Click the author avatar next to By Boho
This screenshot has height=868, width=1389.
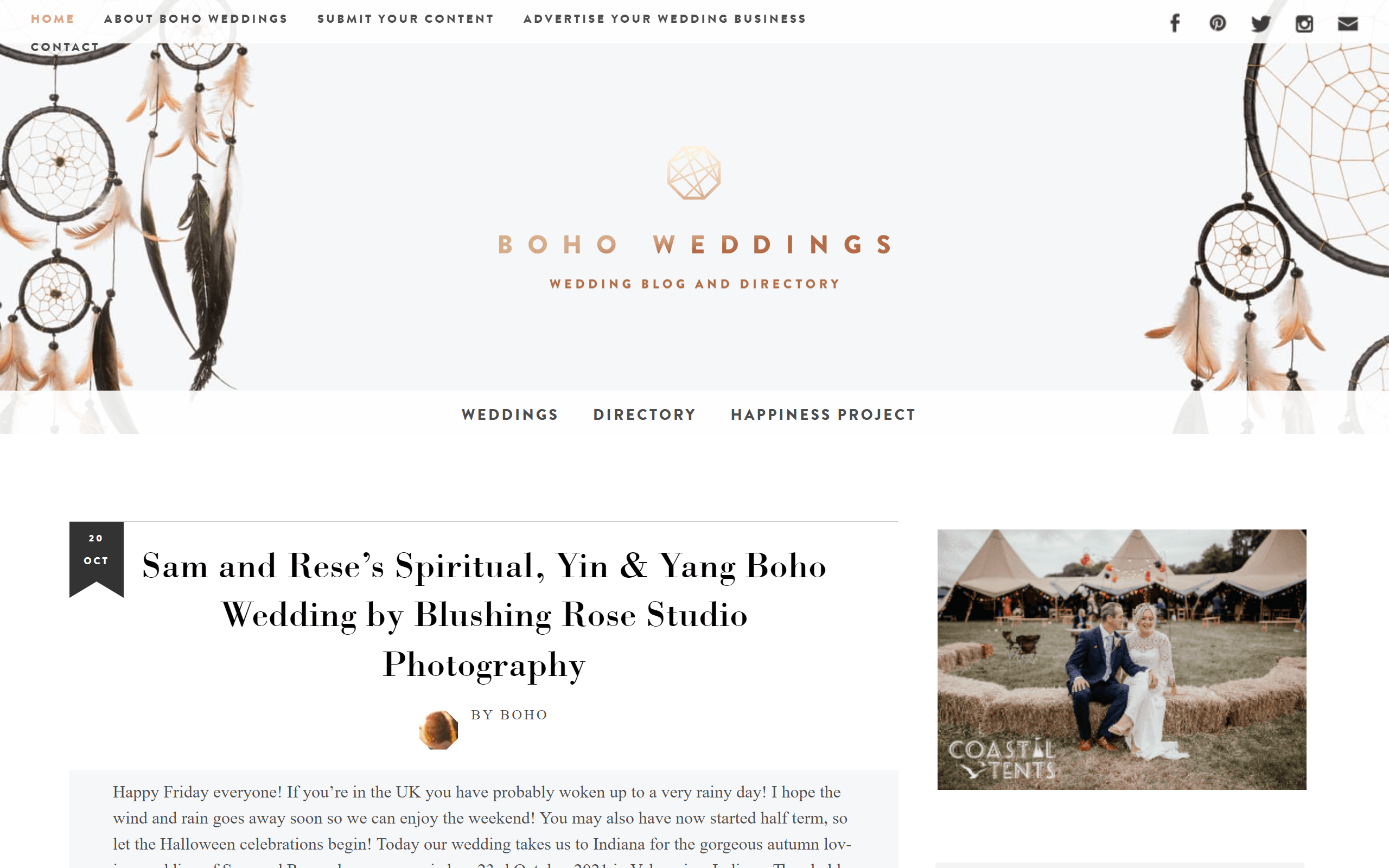[x=438, y=730]
